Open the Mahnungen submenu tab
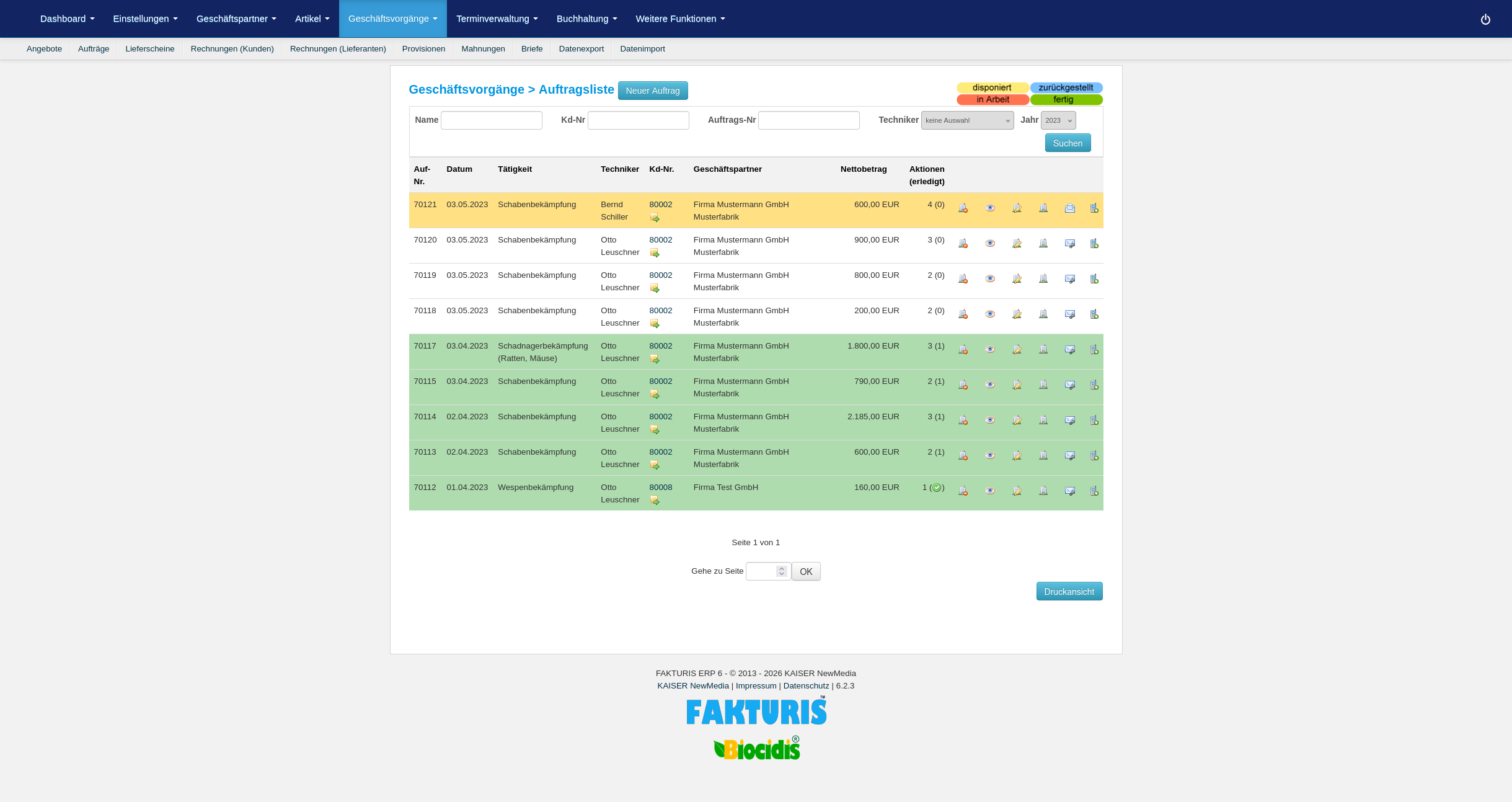 [x=483, y=49]
